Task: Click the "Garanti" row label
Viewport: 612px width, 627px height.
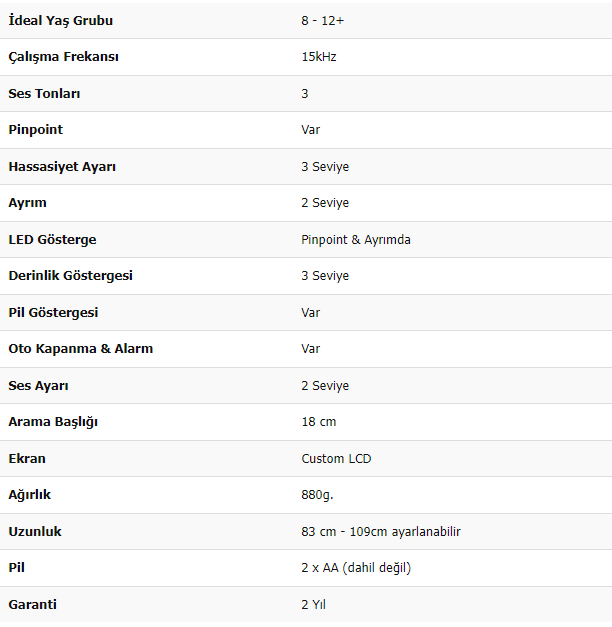Action: coord(32,604)
